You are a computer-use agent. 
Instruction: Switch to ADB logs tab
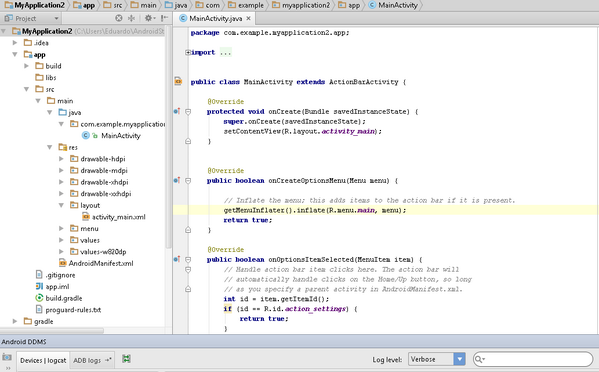click(x=91, y=360)
